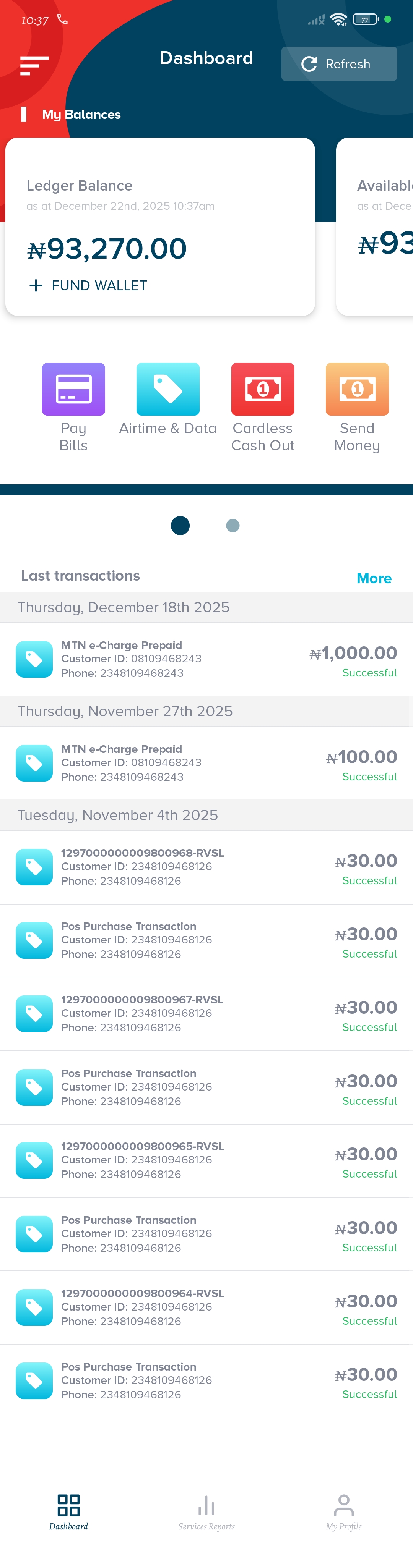Screen dimensions: 413x1568
Task: Open Airtime & Data icon
Action: (x=167, y=389)
